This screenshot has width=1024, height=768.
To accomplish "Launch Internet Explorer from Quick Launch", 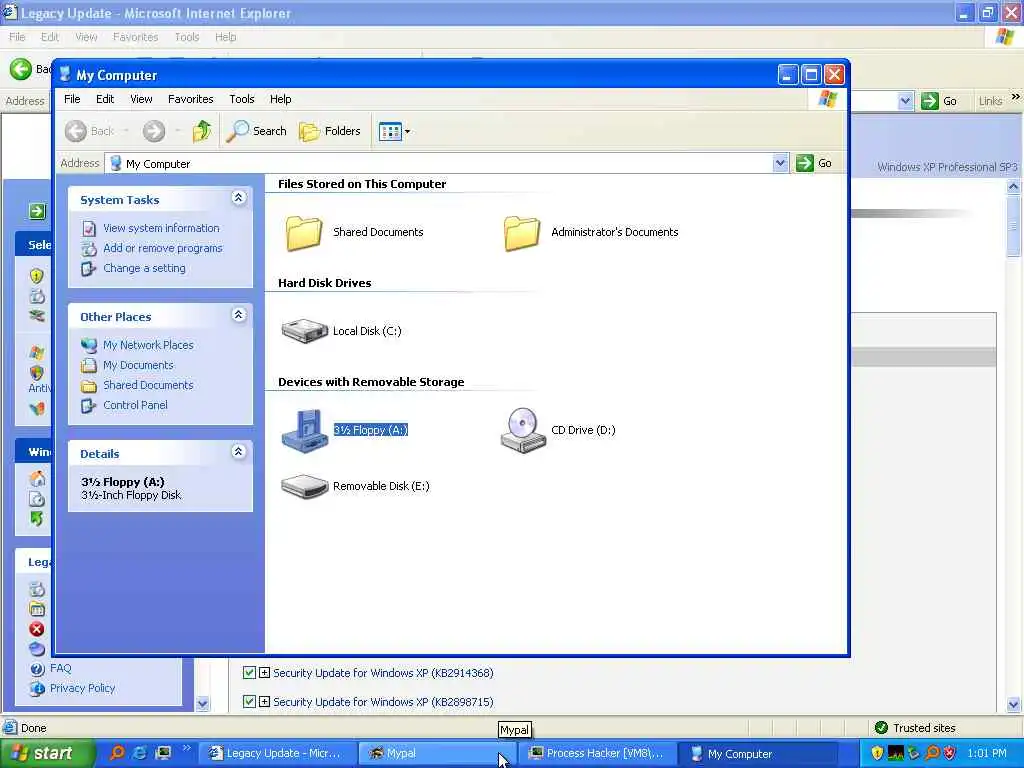I will (140, 753).
